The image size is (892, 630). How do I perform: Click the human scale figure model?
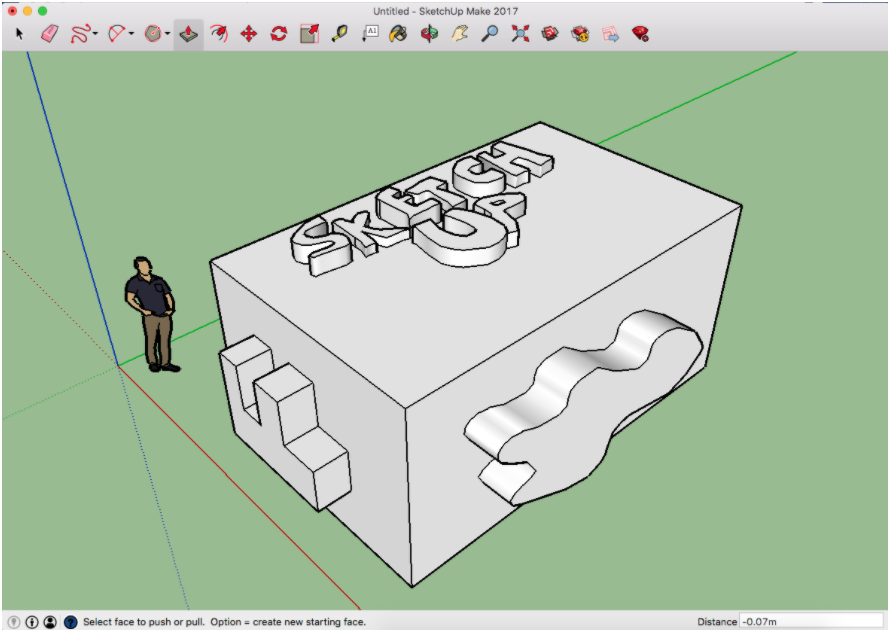coord(151,314)
